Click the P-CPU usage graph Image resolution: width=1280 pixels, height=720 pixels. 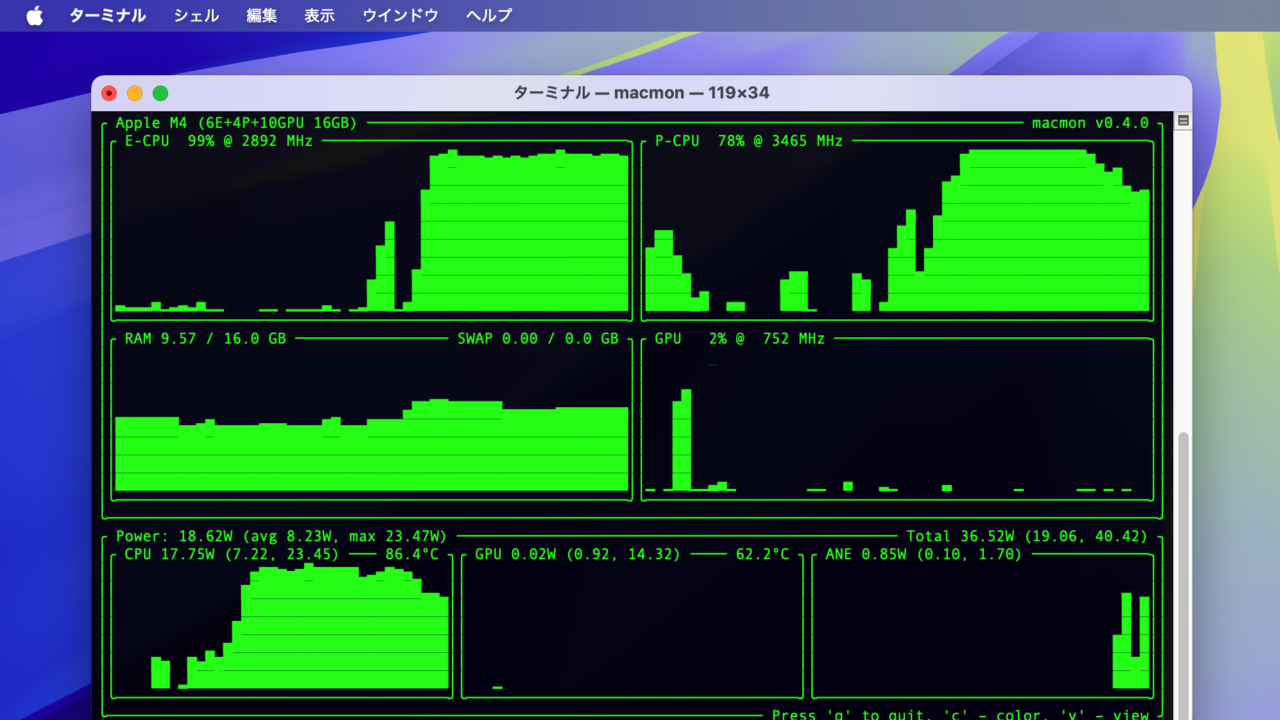pos(897,231)
